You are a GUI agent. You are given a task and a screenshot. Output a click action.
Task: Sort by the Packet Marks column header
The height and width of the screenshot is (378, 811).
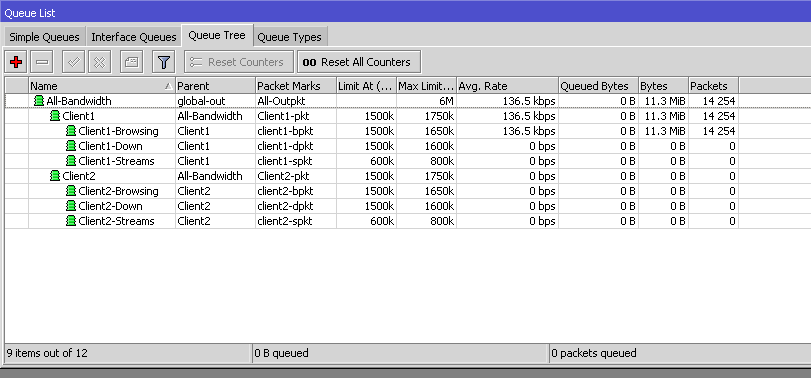click(296, 86)
